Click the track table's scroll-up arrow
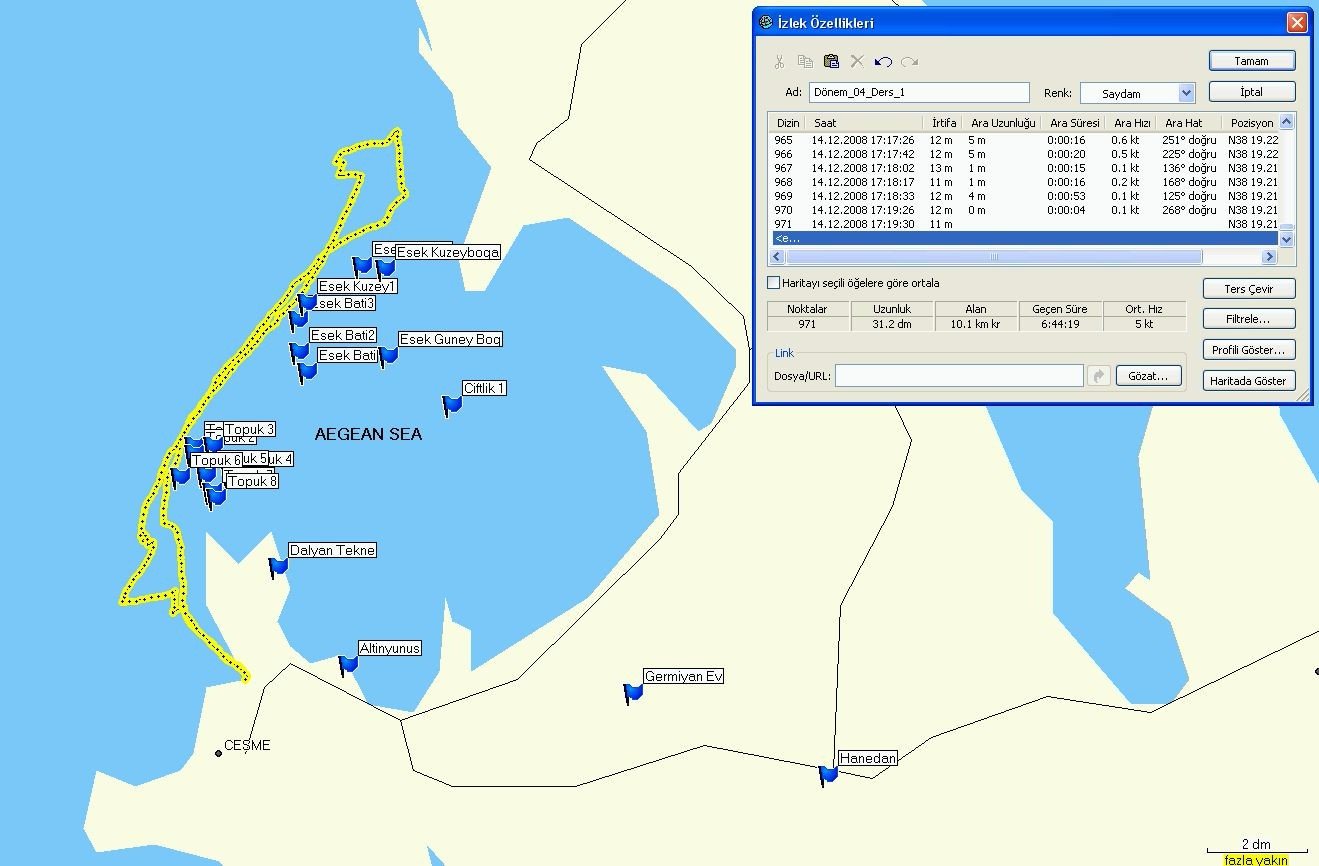Image resolution: width=1319 pixels, height=866 pixels. 1287,122
